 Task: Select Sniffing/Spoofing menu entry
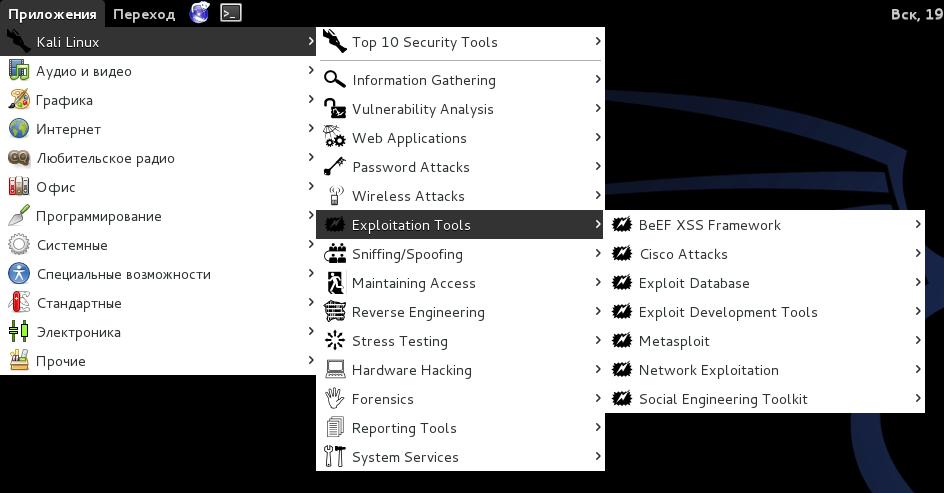coord(407,254)
